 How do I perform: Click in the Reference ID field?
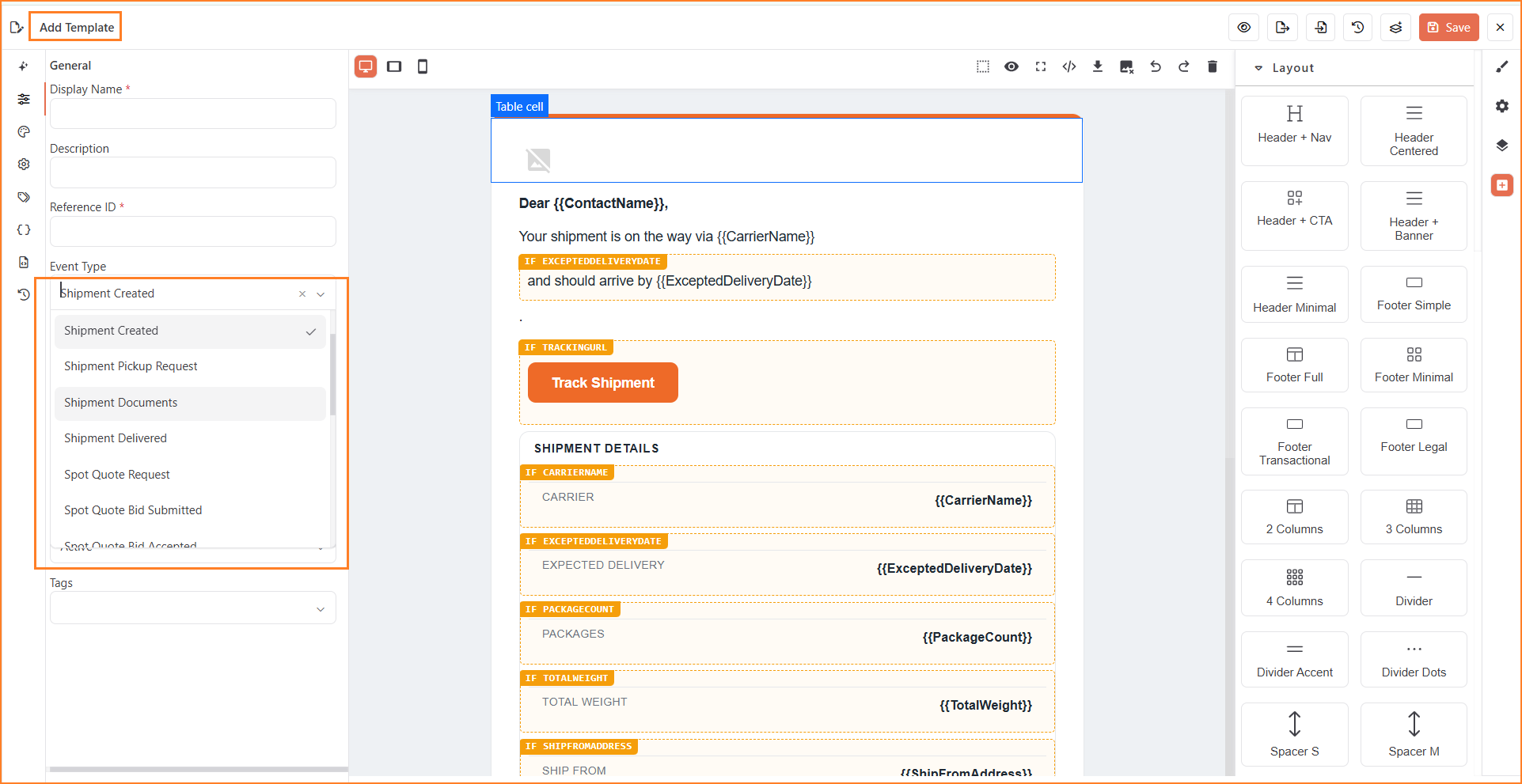[x=193, y=231]
